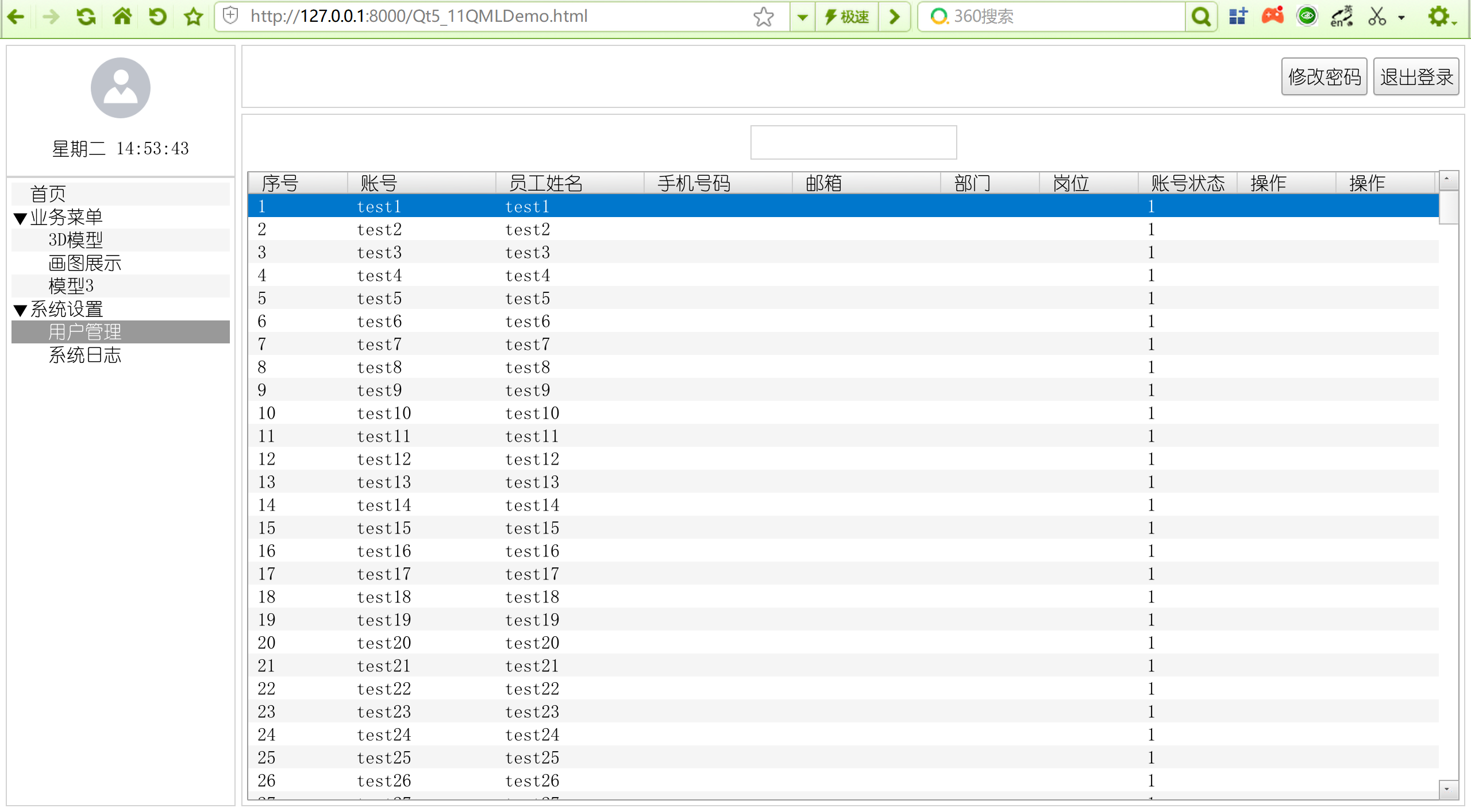This screenshot has width=1471, height=812.
Task: Select 3D模型 in the sidebar
Action: coord(76,240)
